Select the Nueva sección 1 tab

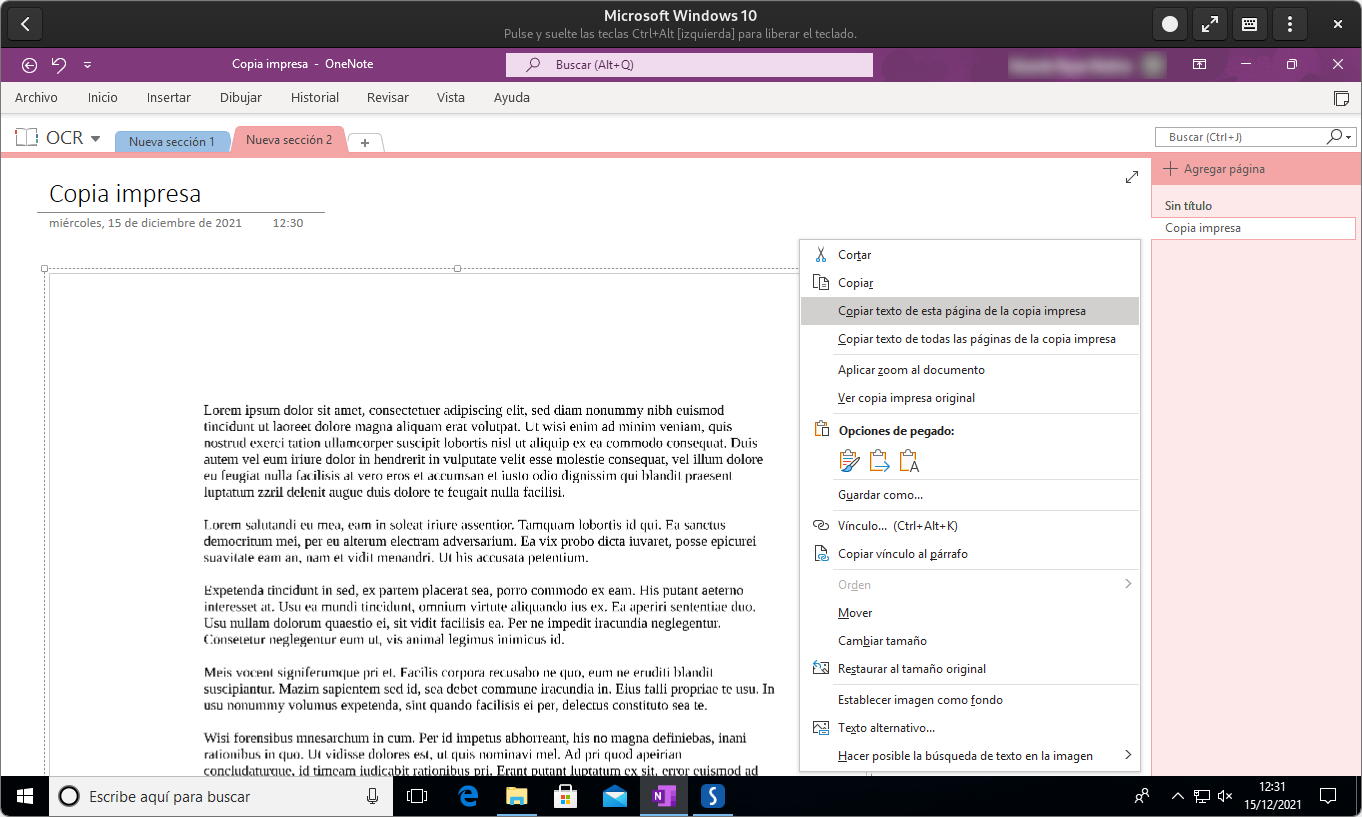(x=172, y=142)
